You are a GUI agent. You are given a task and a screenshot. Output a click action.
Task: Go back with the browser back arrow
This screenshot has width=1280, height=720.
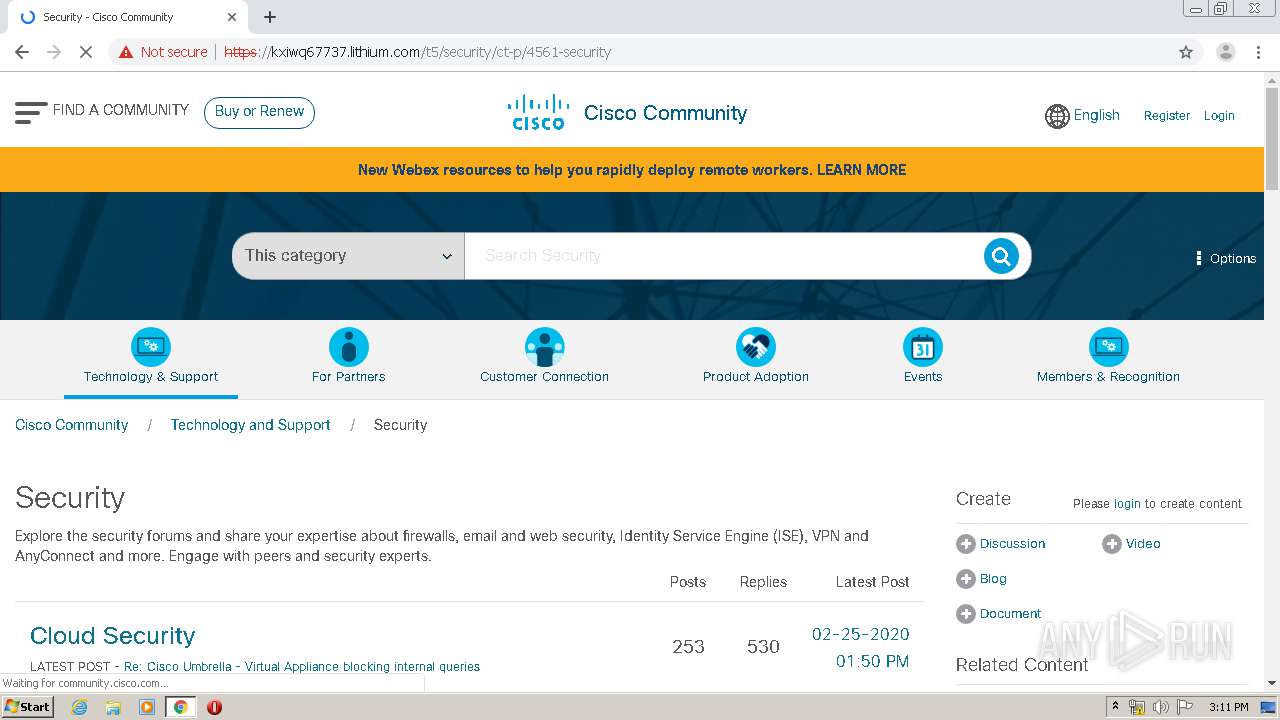pyautogui.click(x=22, y=52)
